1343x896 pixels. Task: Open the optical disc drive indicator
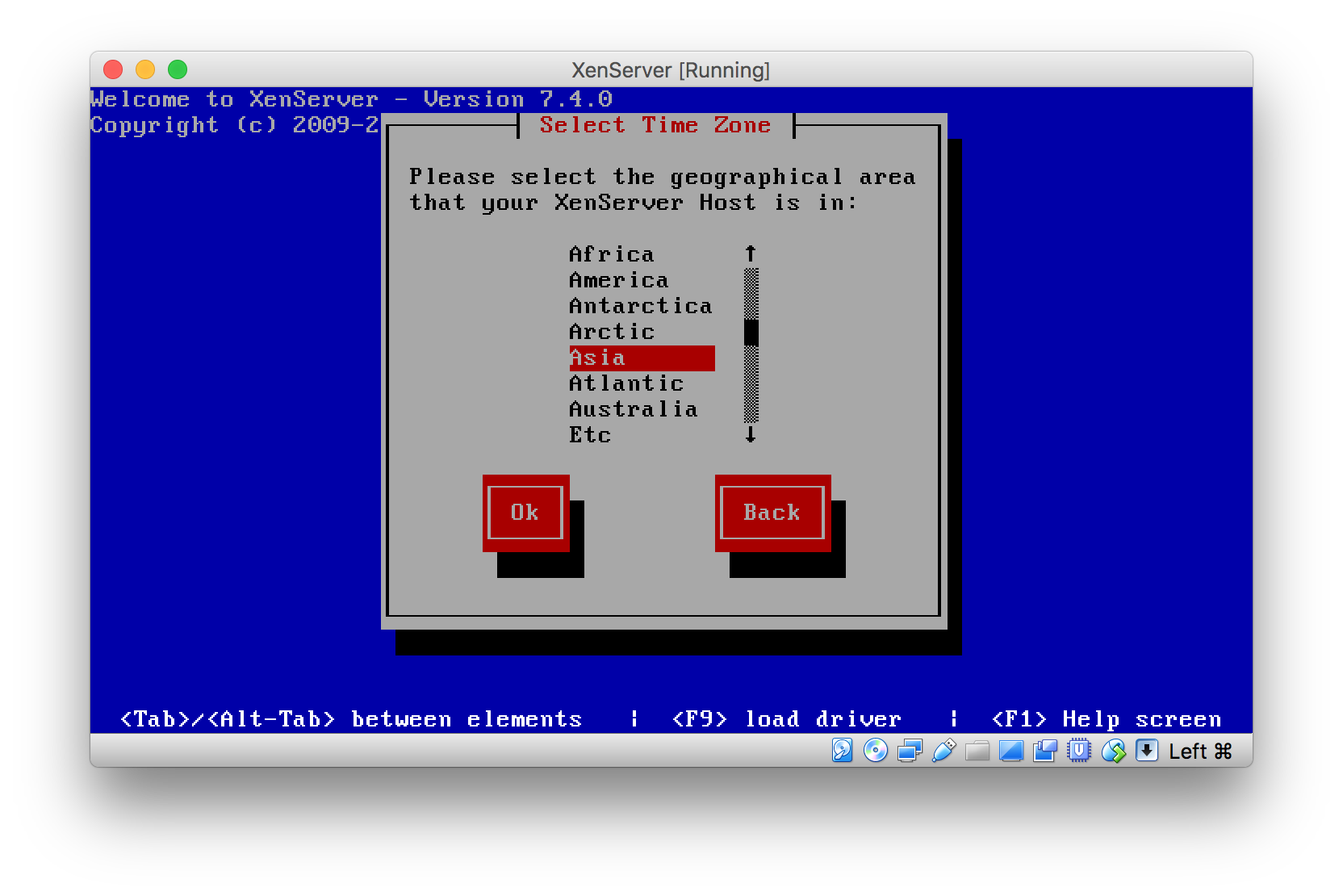pyautogui.click(x=876, y=751)
